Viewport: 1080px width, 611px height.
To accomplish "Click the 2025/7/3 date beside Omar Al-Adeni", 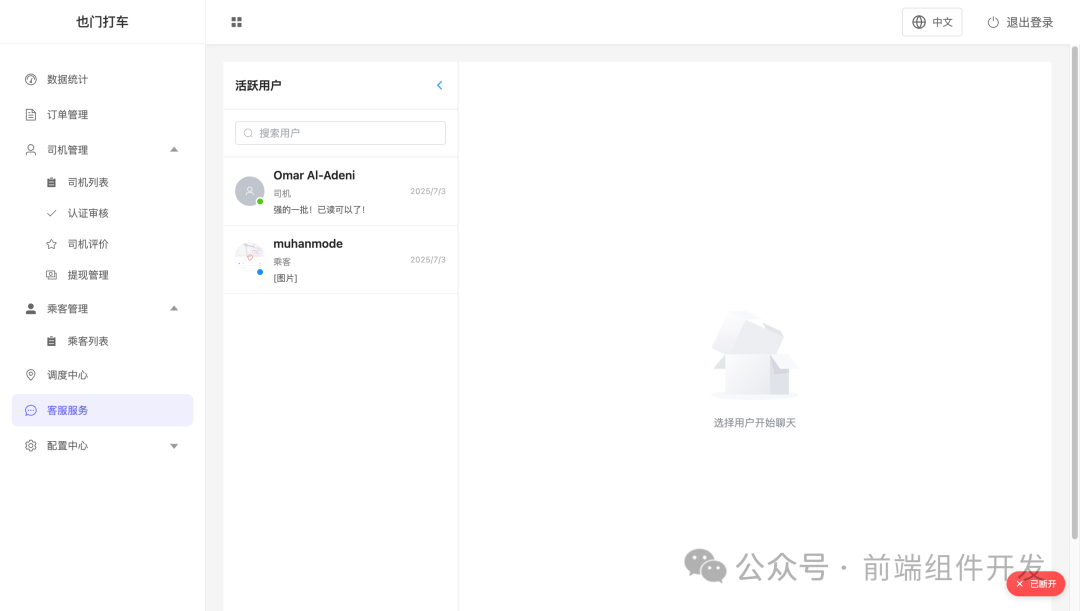I will 428,191.
